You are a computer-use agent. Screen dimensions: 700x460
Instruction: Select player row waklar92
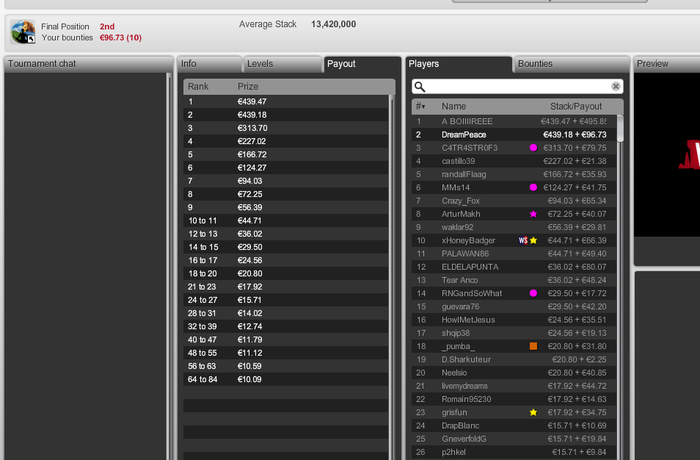[514, 227]
